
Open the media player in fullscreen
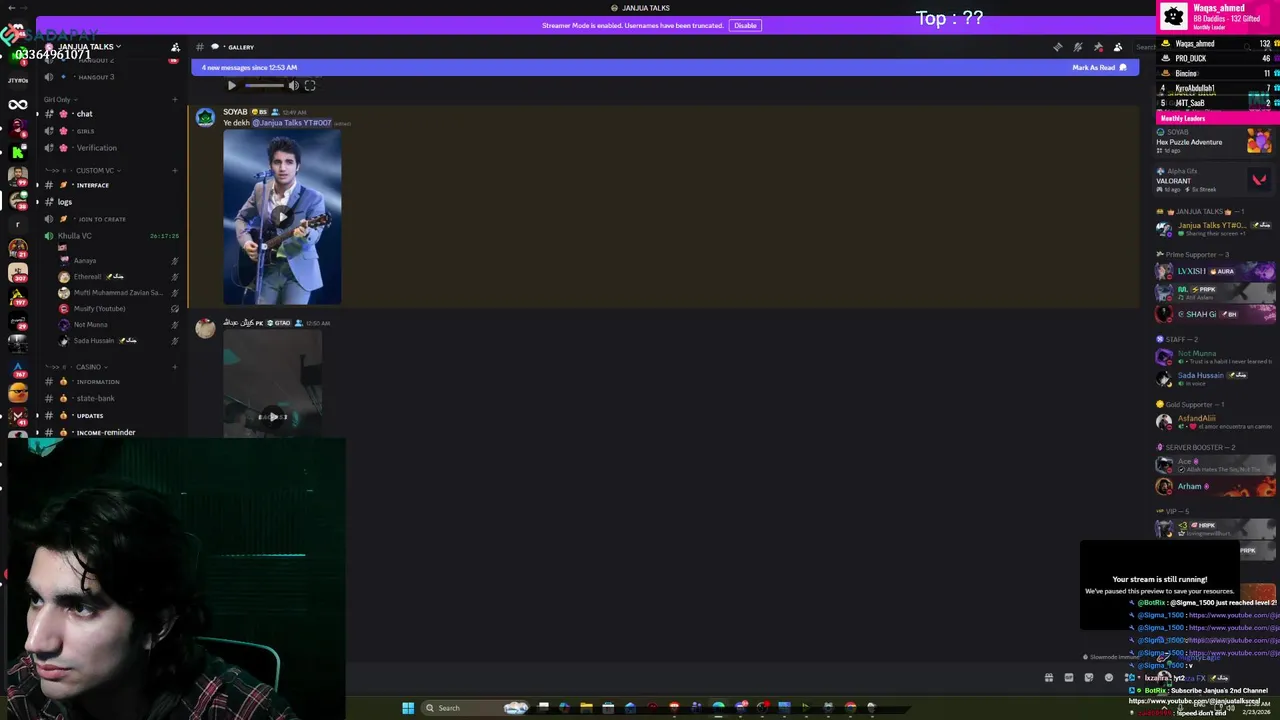tap(310, 86)
